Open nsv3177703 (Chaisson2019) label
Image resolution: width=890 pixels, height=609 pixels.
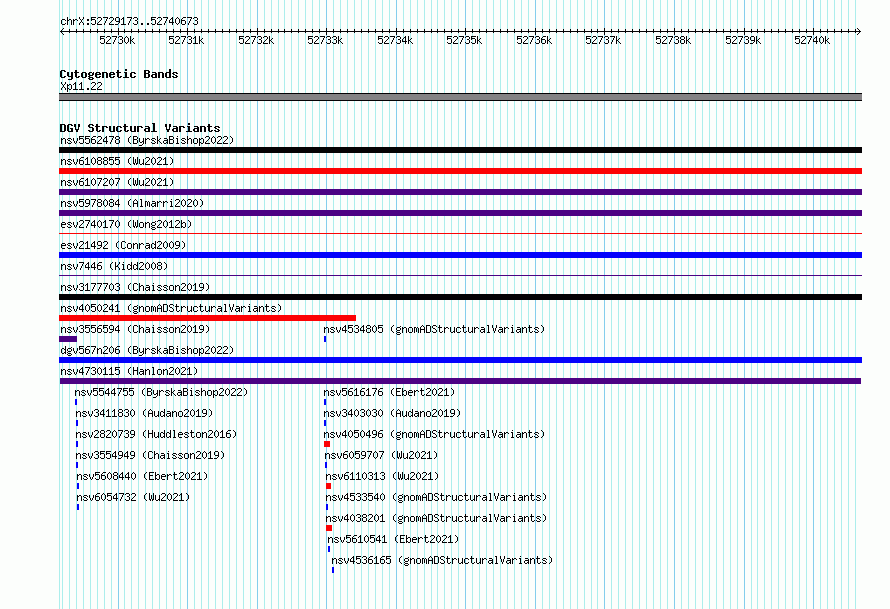click(x=135, y=287)
